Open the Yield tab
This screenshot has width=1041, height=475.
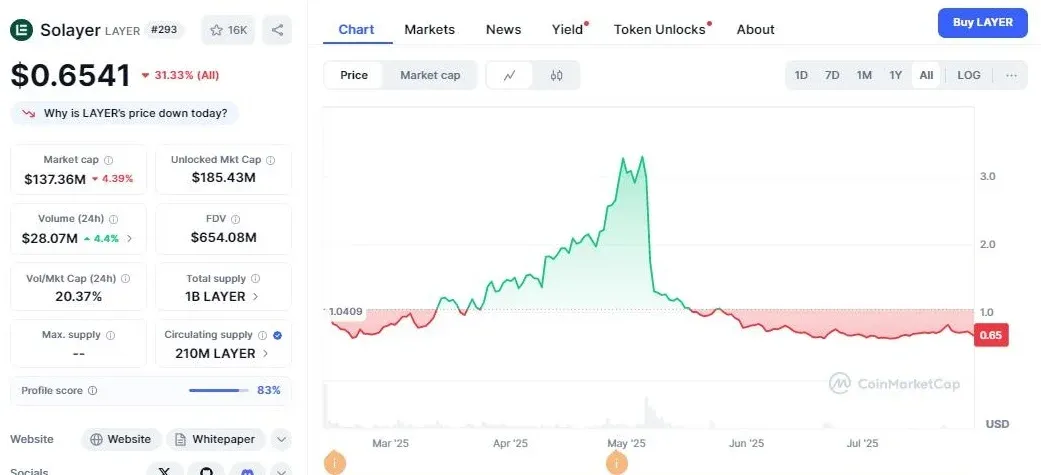pyautogui.click(x=568, y=29)
